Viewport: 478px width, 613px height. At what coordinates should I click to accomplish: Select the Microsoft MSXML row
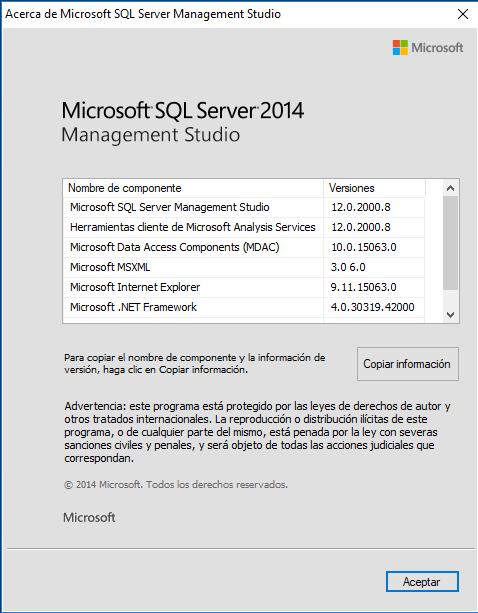coord(244,267)
